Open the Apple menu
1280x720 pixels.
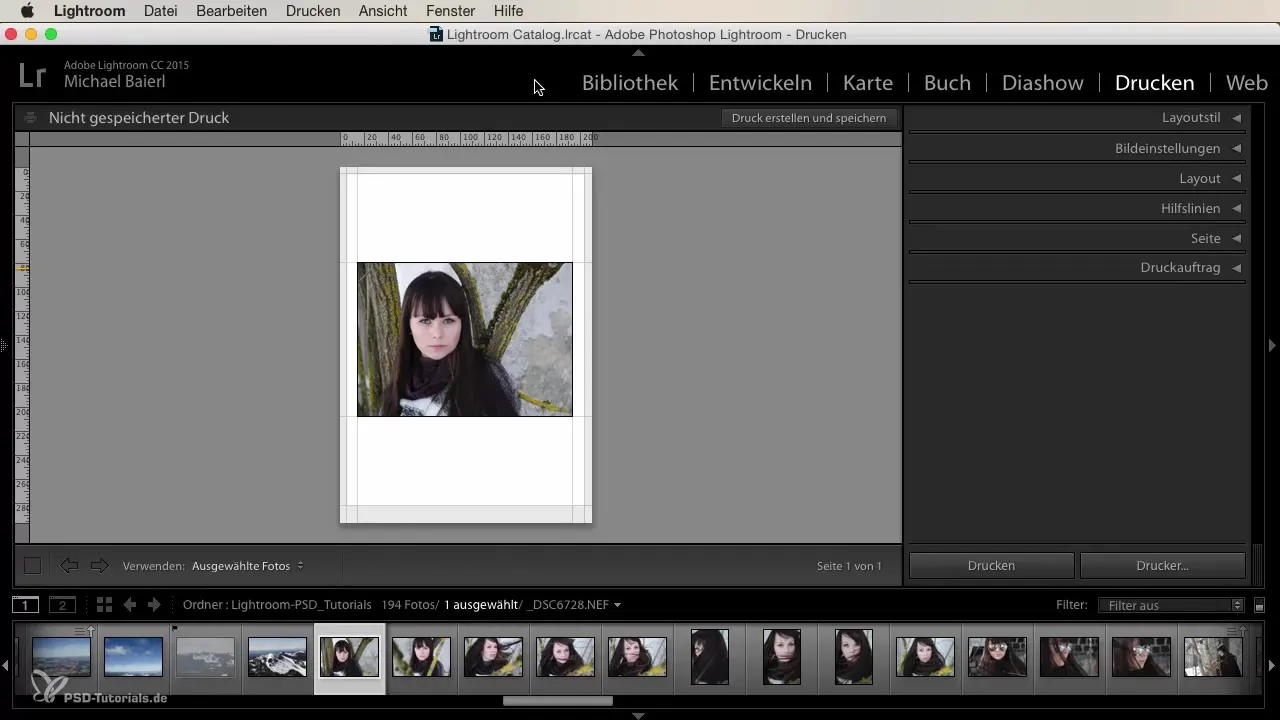coord(27,11)
